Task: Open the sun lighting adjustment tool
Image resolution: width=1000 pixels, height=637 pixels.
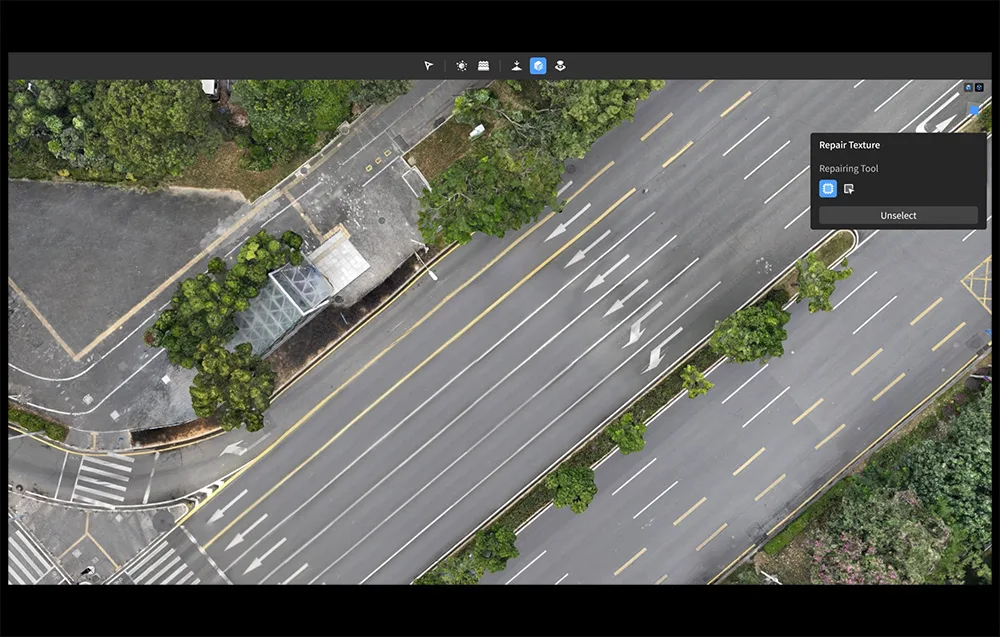Action: (461, 66)
